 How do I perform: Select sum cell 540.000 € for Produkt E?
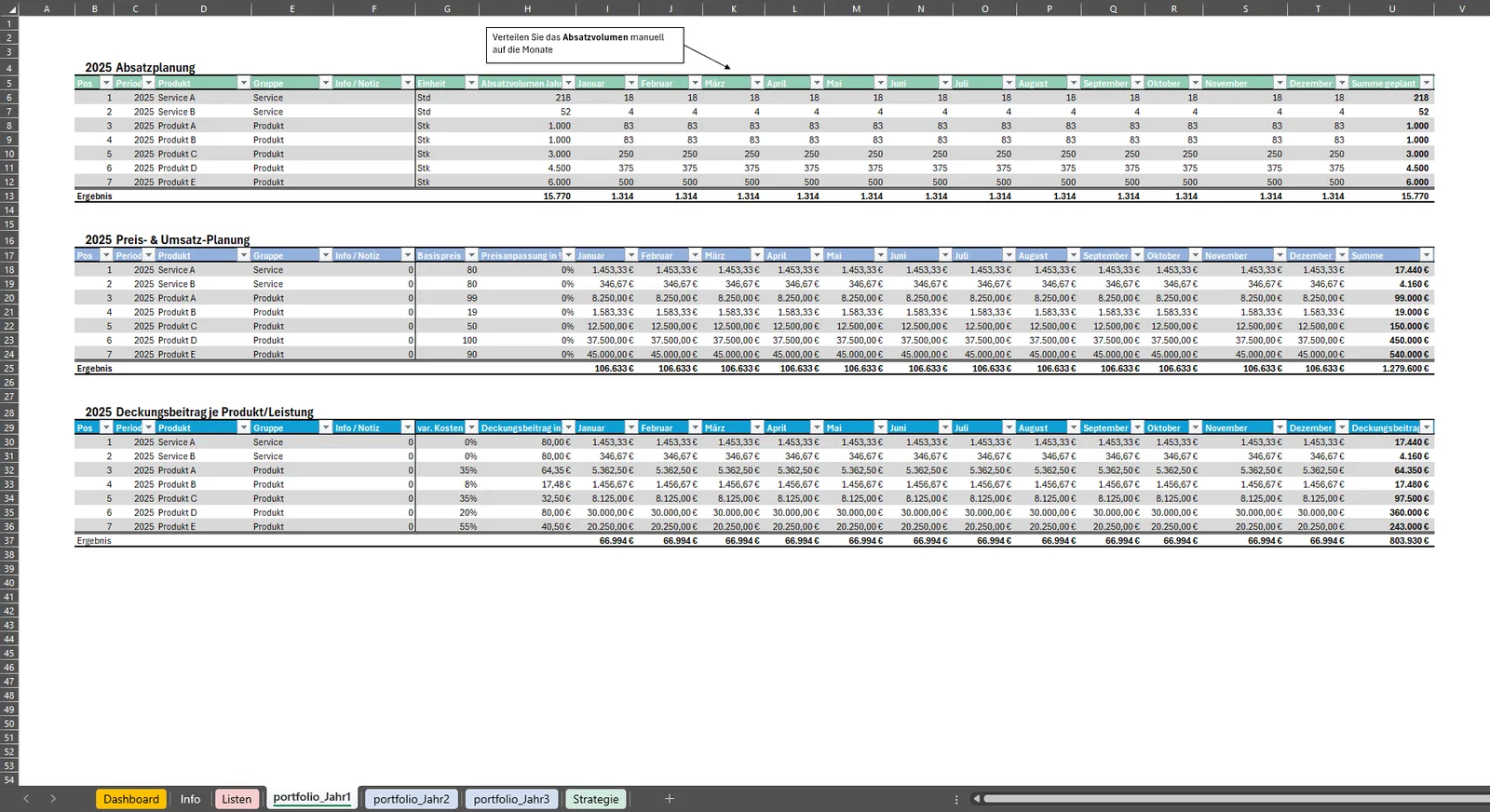pyautogui.click(x=1391, y=355)
